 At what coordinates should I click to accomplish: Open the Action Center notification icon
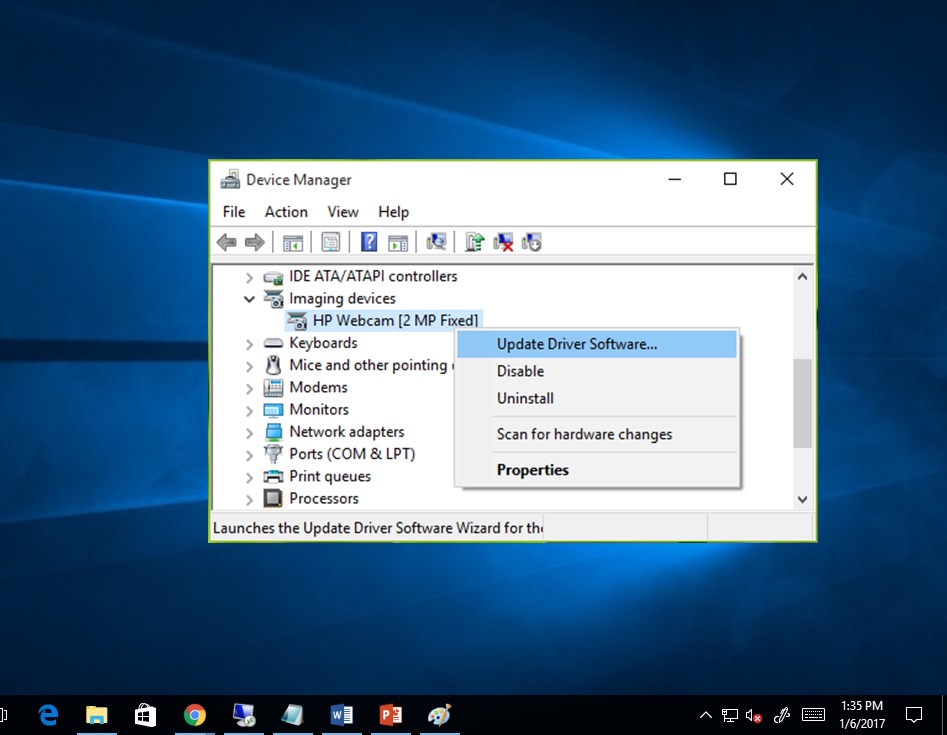point(914,715)
